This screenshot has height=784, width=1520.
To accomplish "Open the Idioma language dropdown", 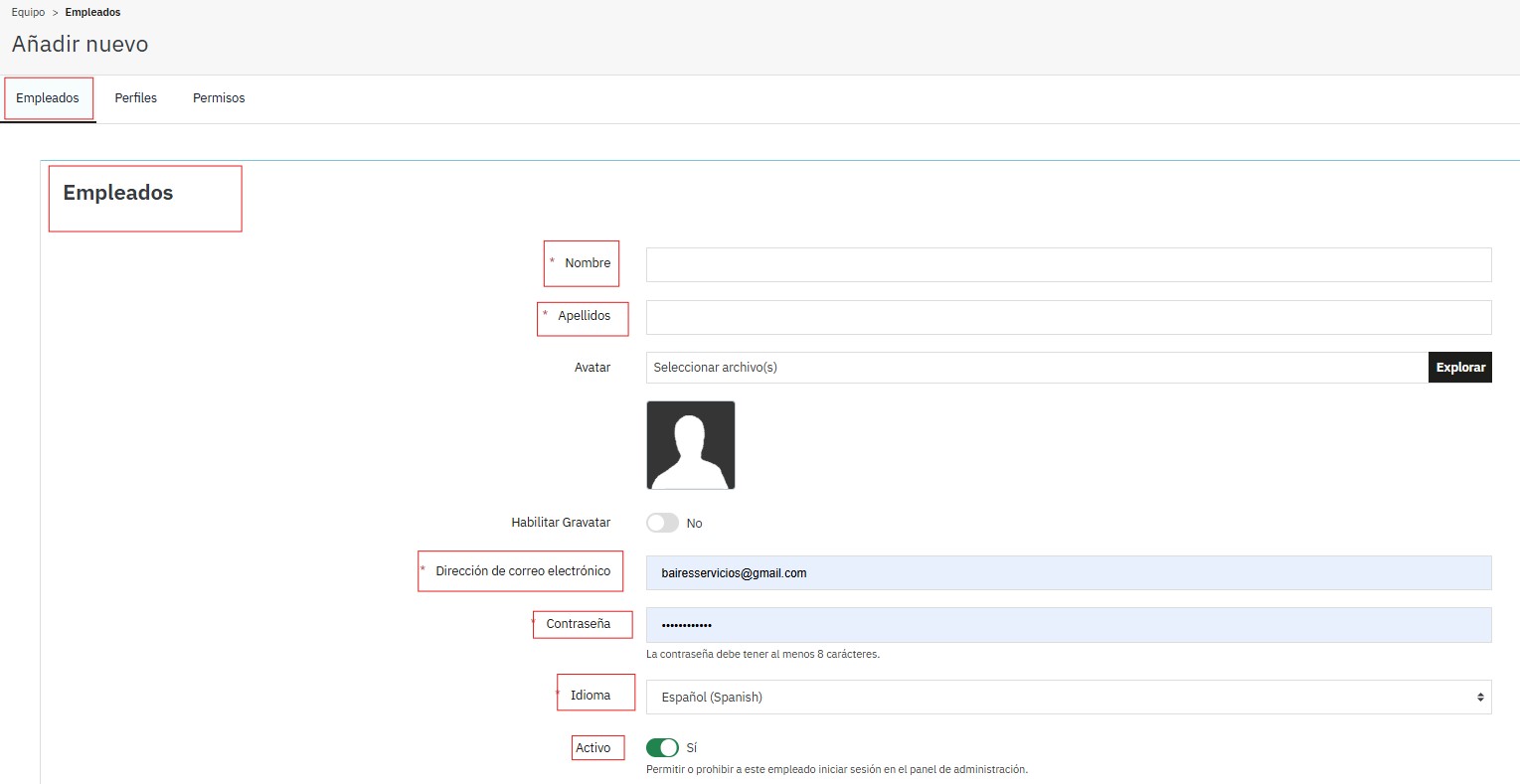I will coord(1068,697).
